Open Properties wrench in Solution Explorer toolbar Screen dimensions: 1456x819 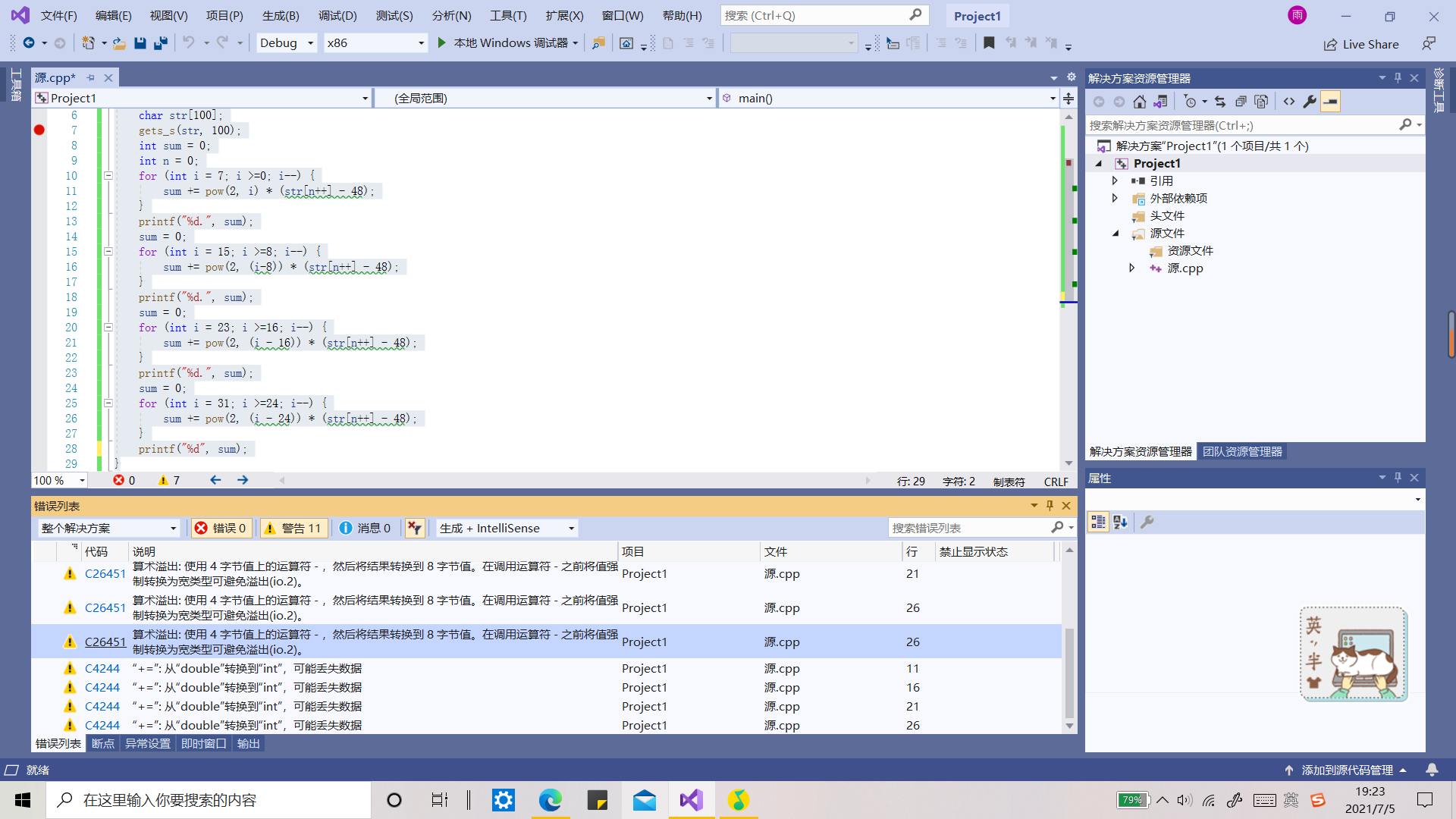(1310, 102)
